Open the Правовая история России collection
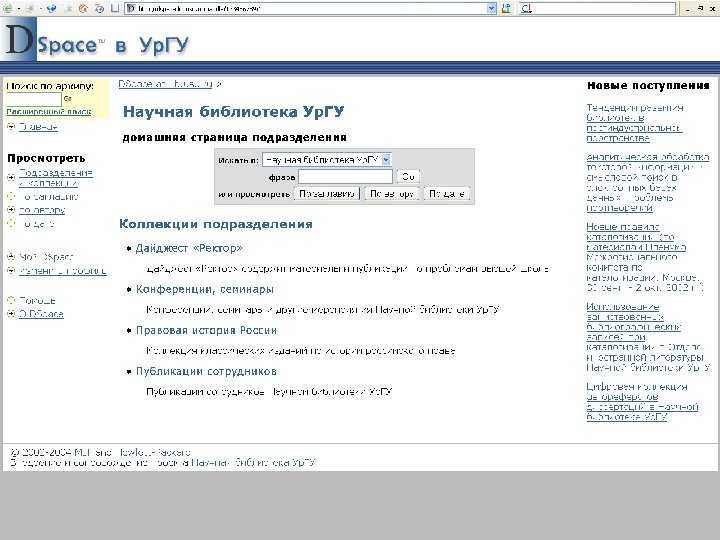Screen dimensions: 720x540 pos(206,331)
